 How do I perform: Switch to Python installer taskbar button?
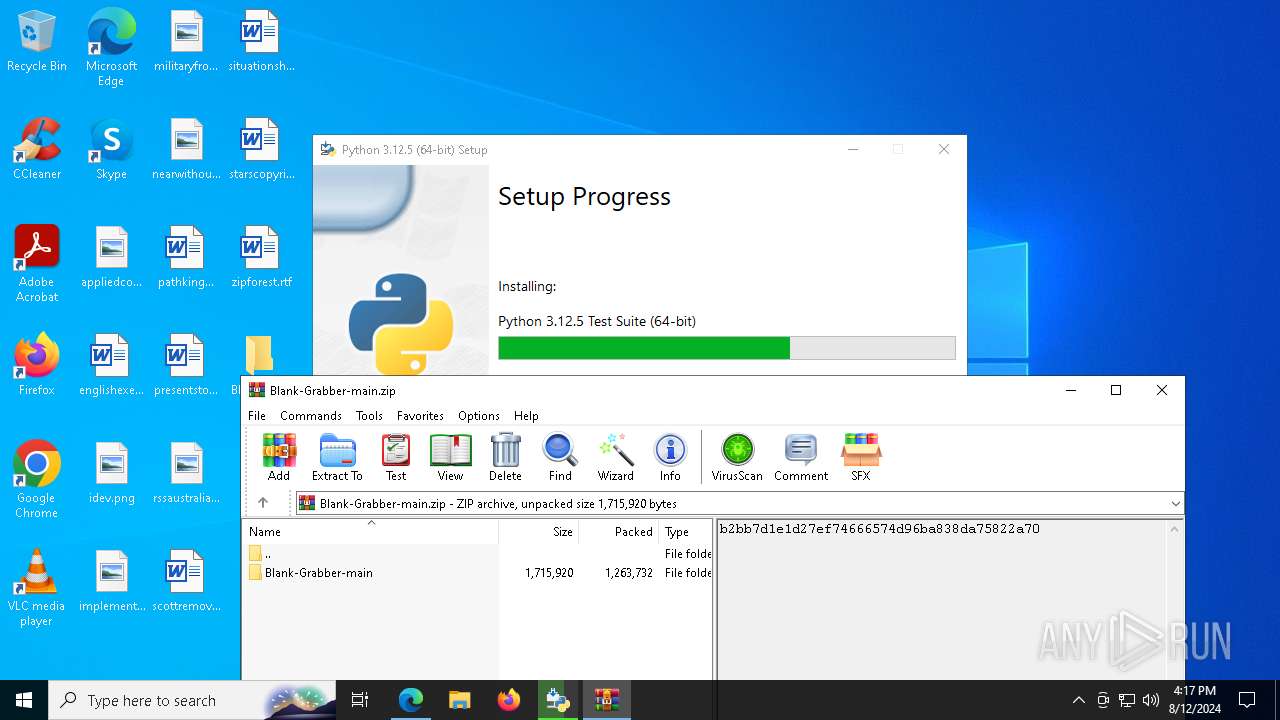(x=558, y=700)
